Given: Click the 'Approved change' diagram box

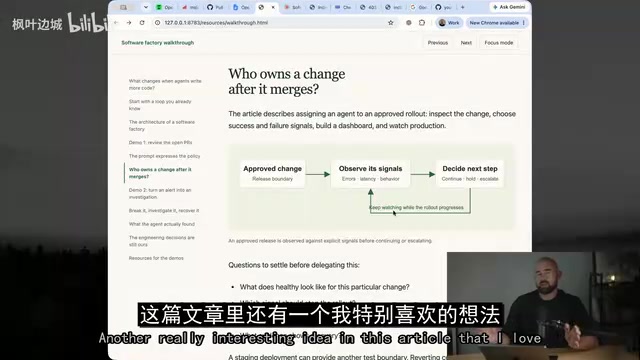Looking at the screenshot, I should pyautogui.click(x=272, y=173).
